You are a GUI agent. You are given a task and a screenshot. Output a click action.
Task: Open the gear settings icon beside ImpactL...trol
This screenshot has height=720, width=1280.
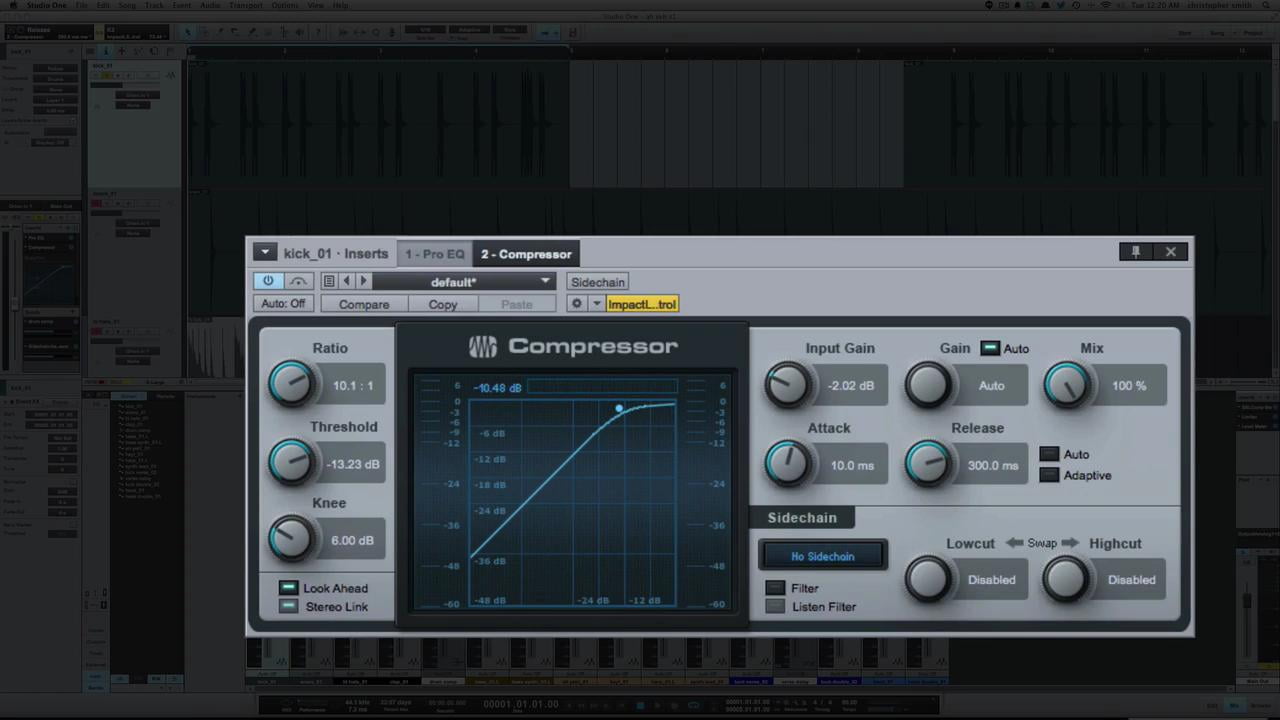click(577, 304)
